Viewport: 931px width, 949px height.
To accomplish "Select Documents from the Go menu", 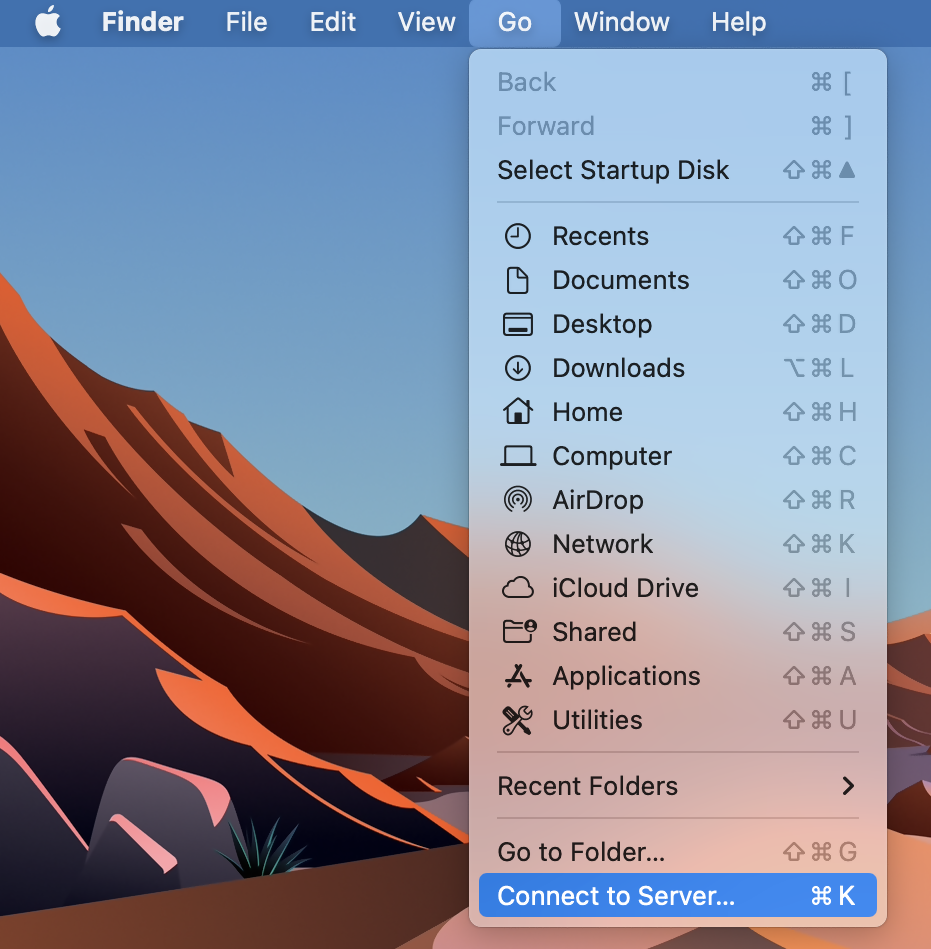I will pyautogui.click(x=677, y=280).
